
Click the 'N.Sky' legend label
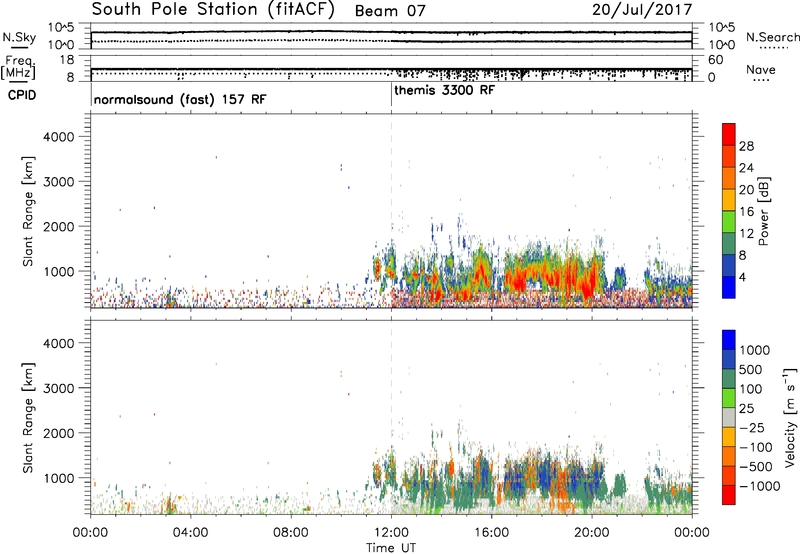click(19, 37)
